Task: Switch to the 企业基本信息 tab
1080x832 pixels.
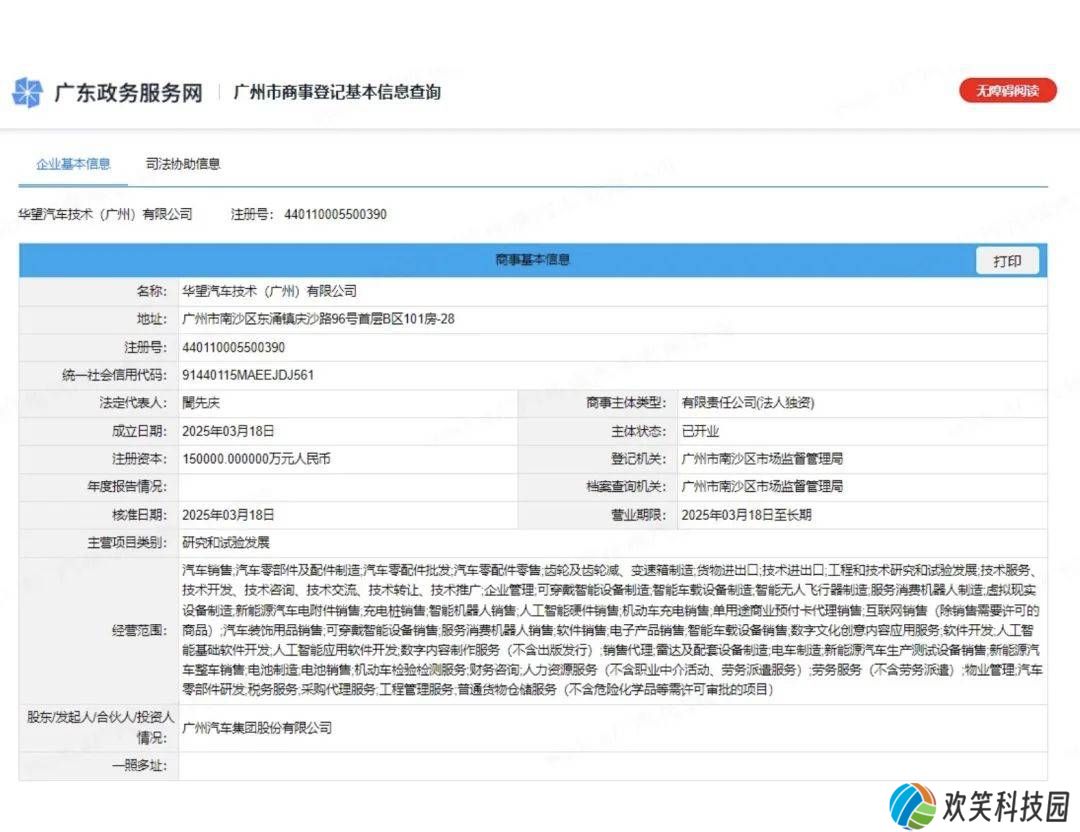Action: [73, 164]
